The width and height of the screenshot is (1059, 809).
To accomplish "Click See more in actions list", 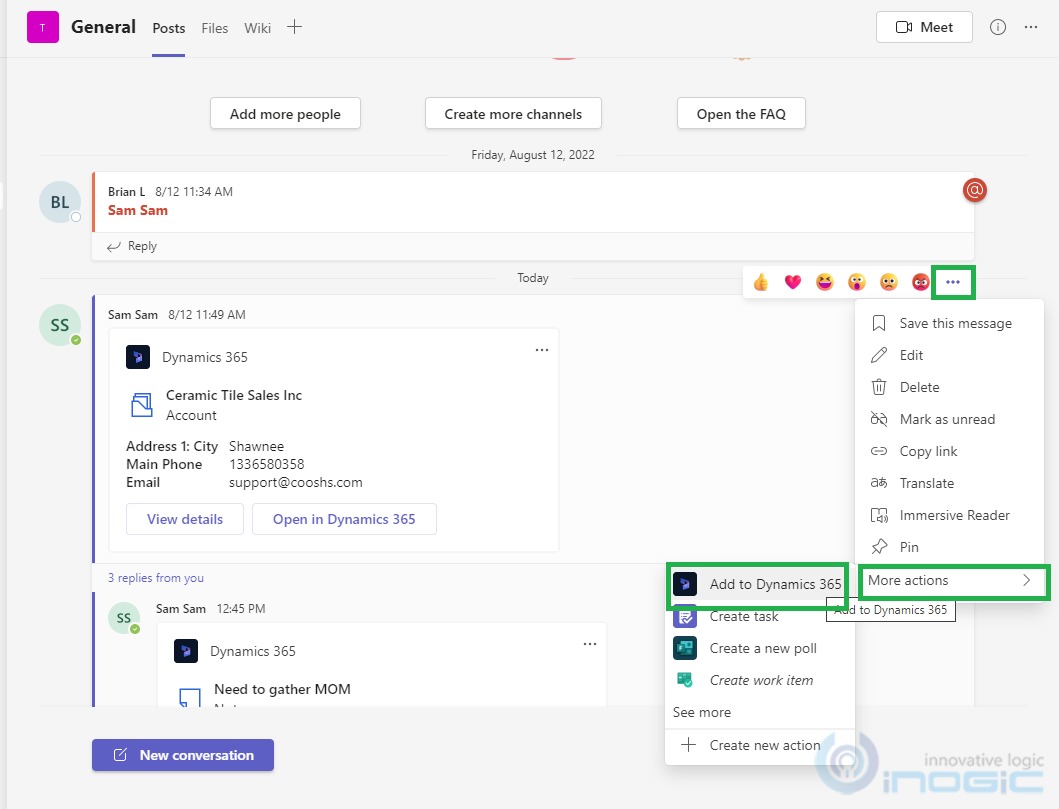I will (x=702, y=712).
